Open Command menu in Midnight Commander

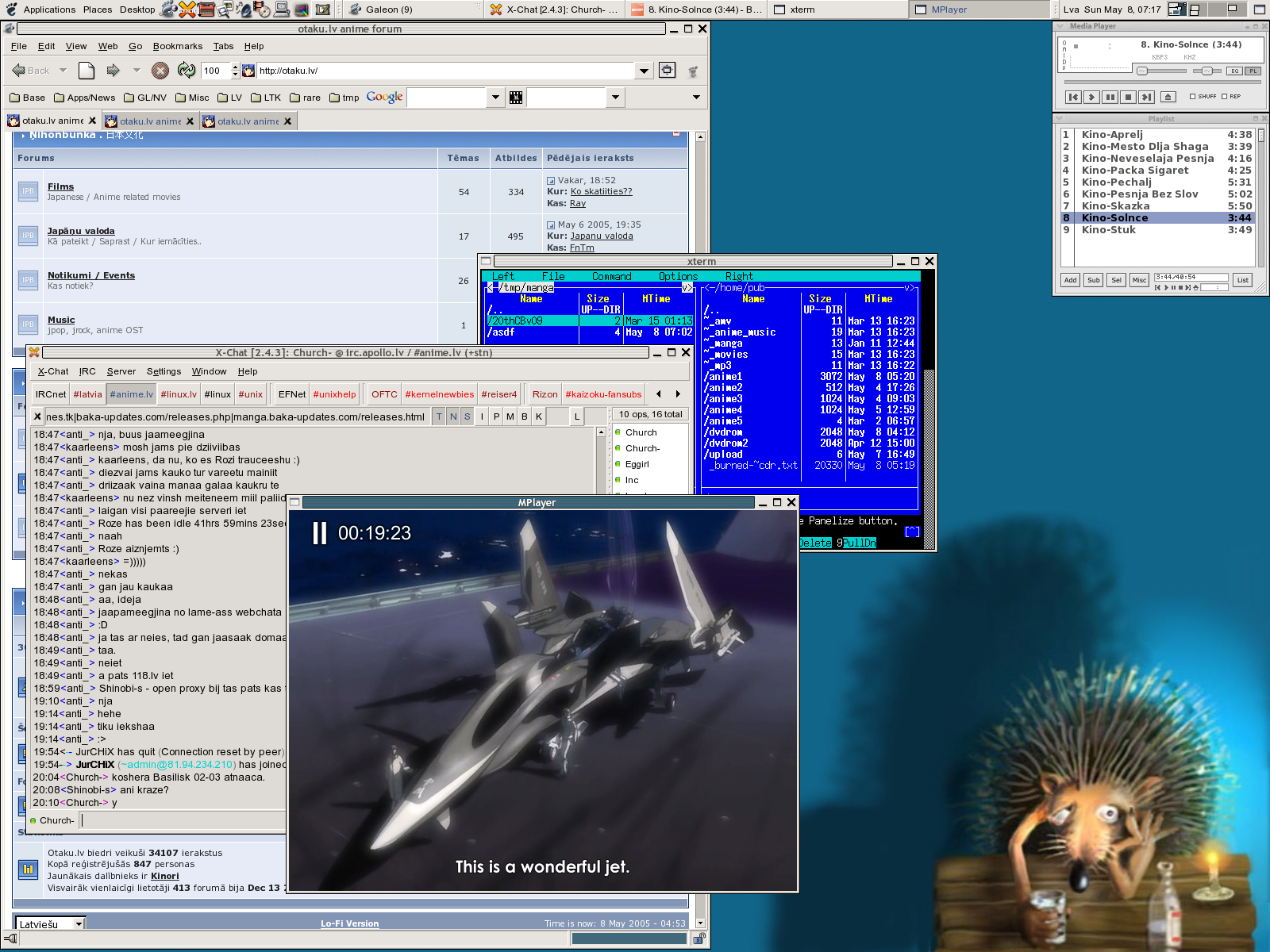coord(611,277)
